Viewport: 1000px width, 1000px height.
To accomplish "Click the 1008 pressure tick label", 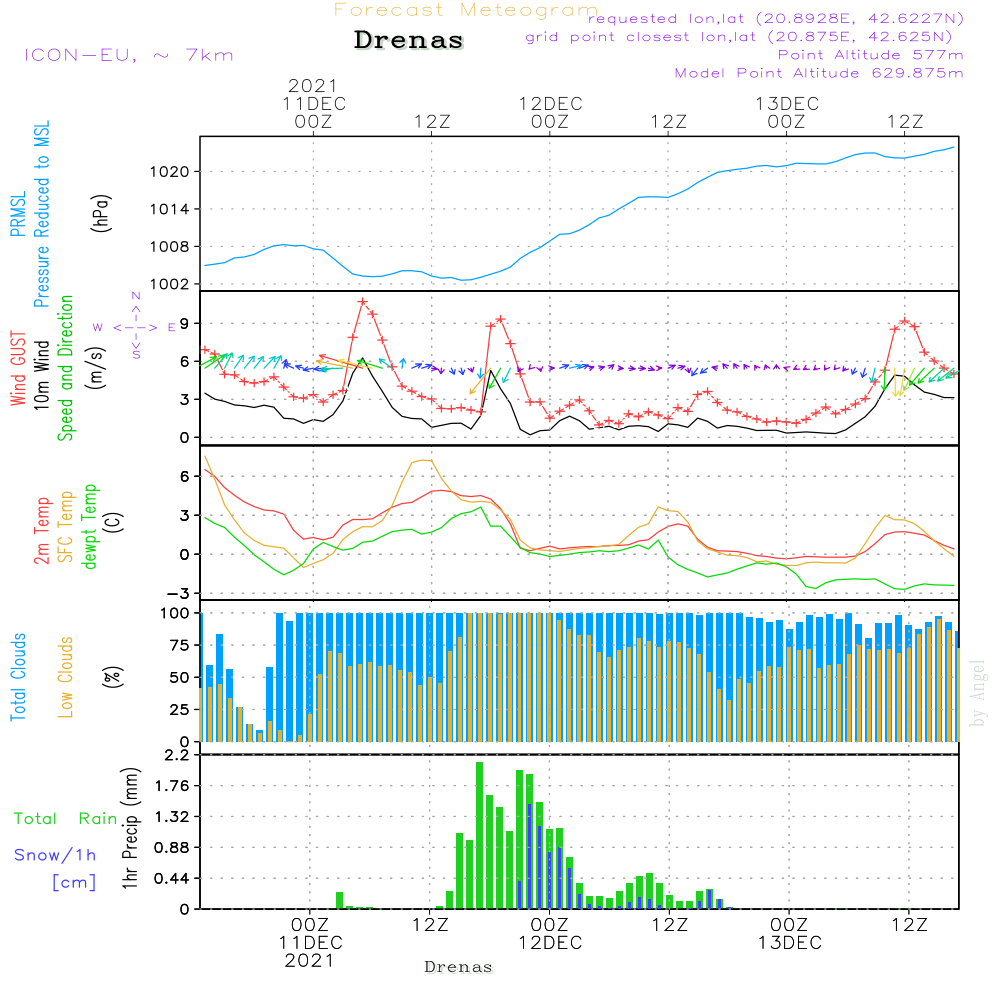I will coord(170,247).
